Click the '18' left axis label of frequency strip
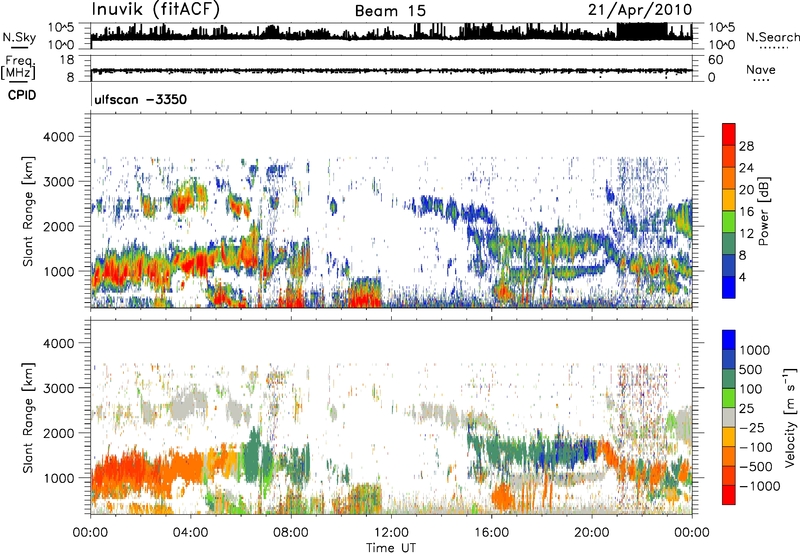This screenshot has height=554, width=800. 67,60
